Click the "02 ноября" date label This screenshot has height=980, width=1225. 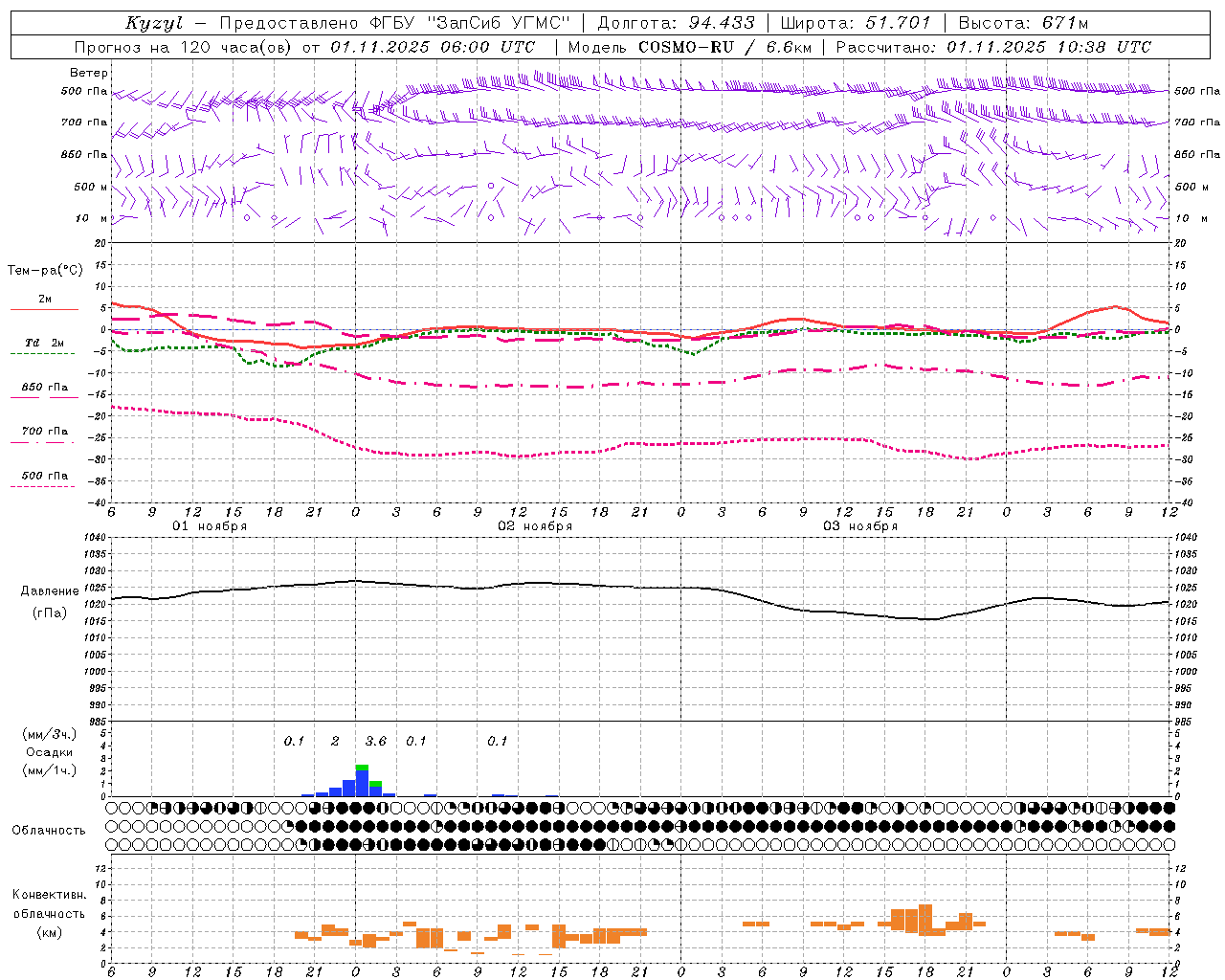pos(535,526)
